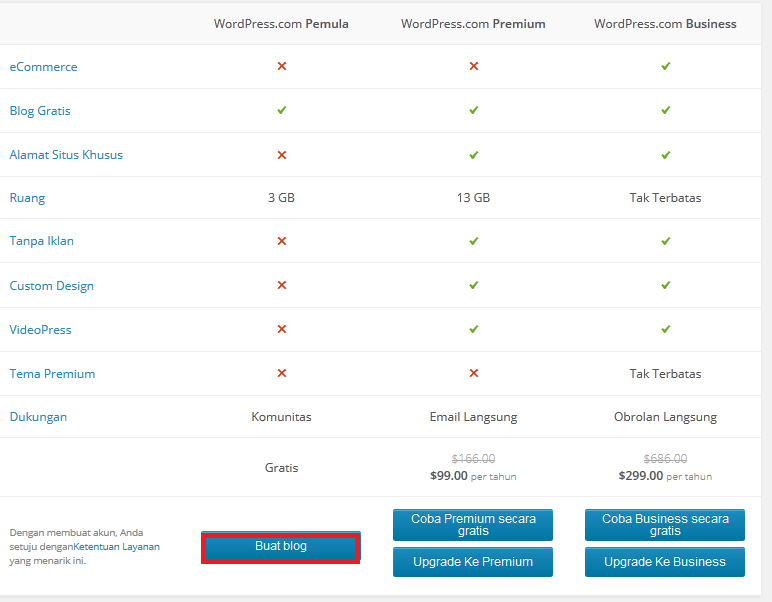Open the Tema Premium feature link
This screenshot has height=602, width=772.
52,374
